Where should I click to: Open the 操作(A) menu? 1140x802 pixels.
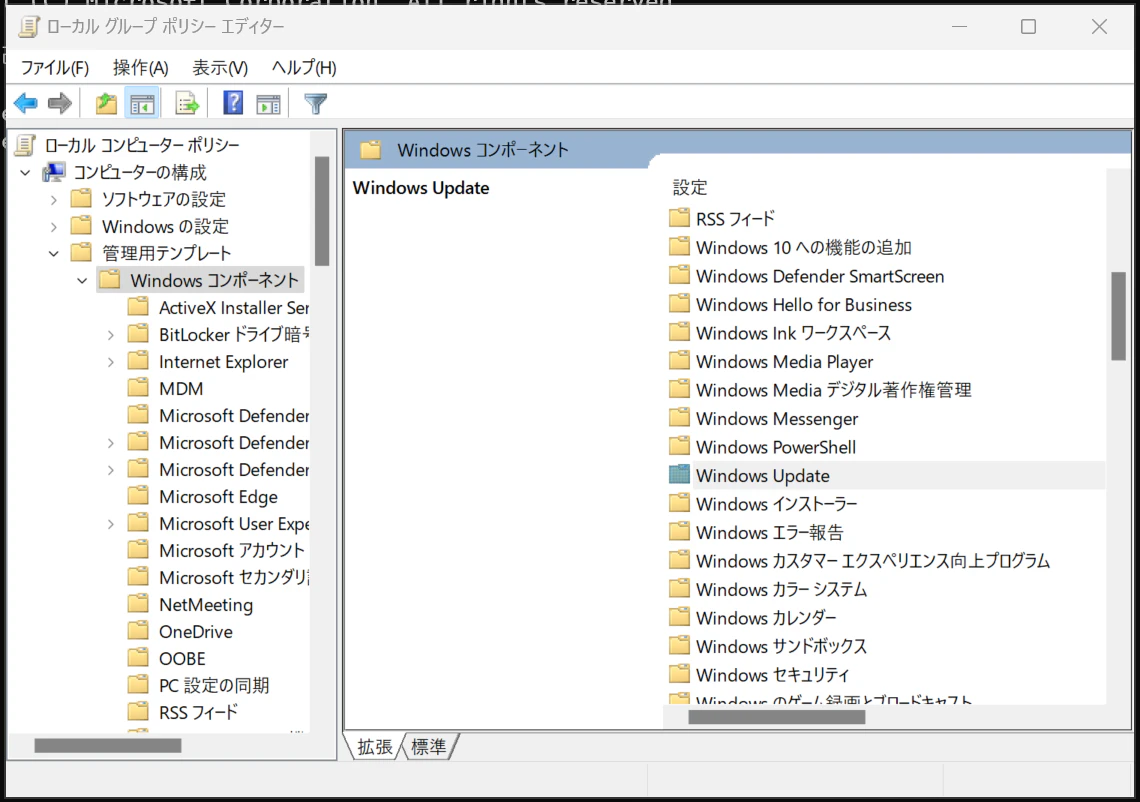140,68
